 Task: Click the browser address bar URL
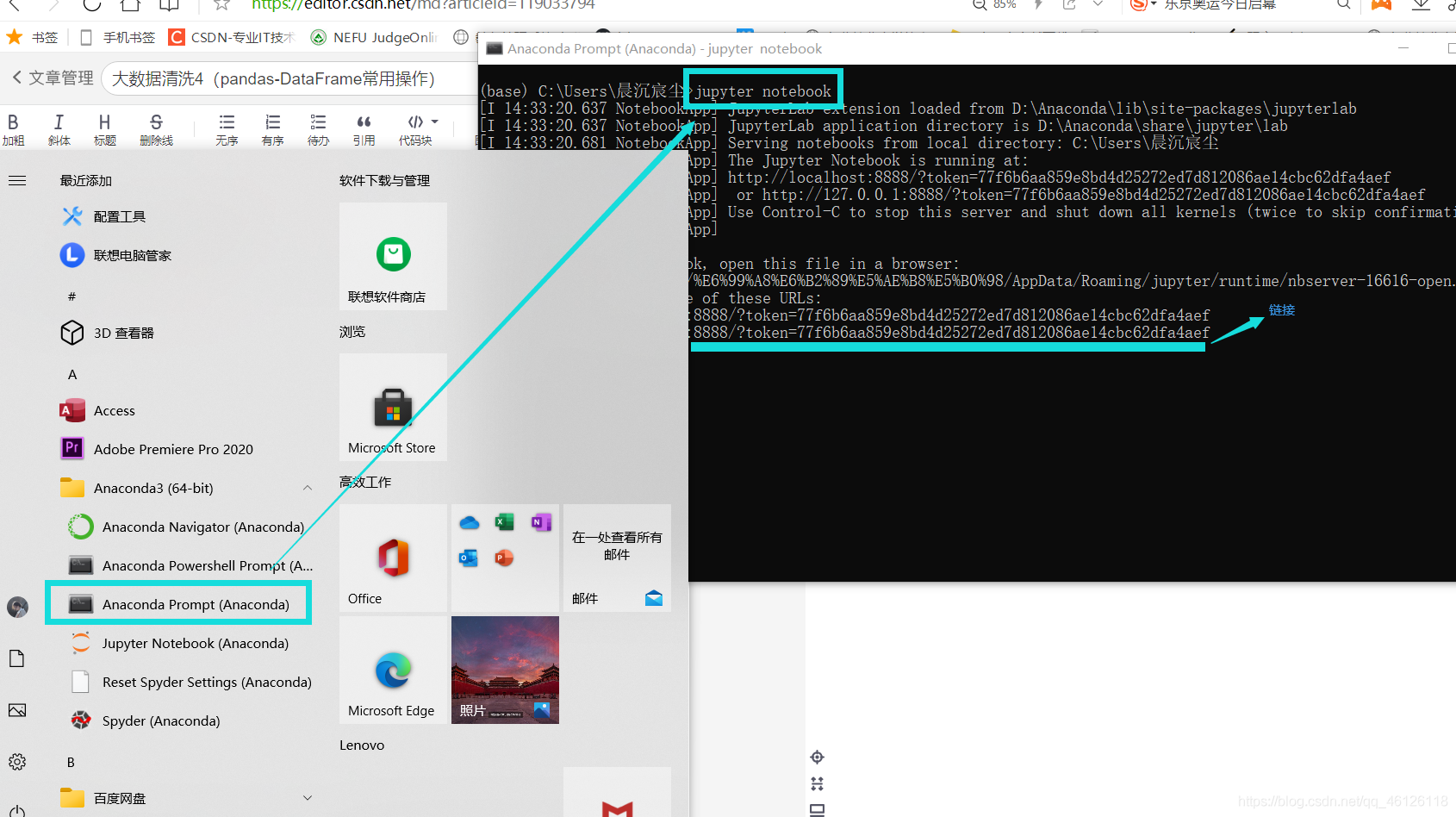423,4
